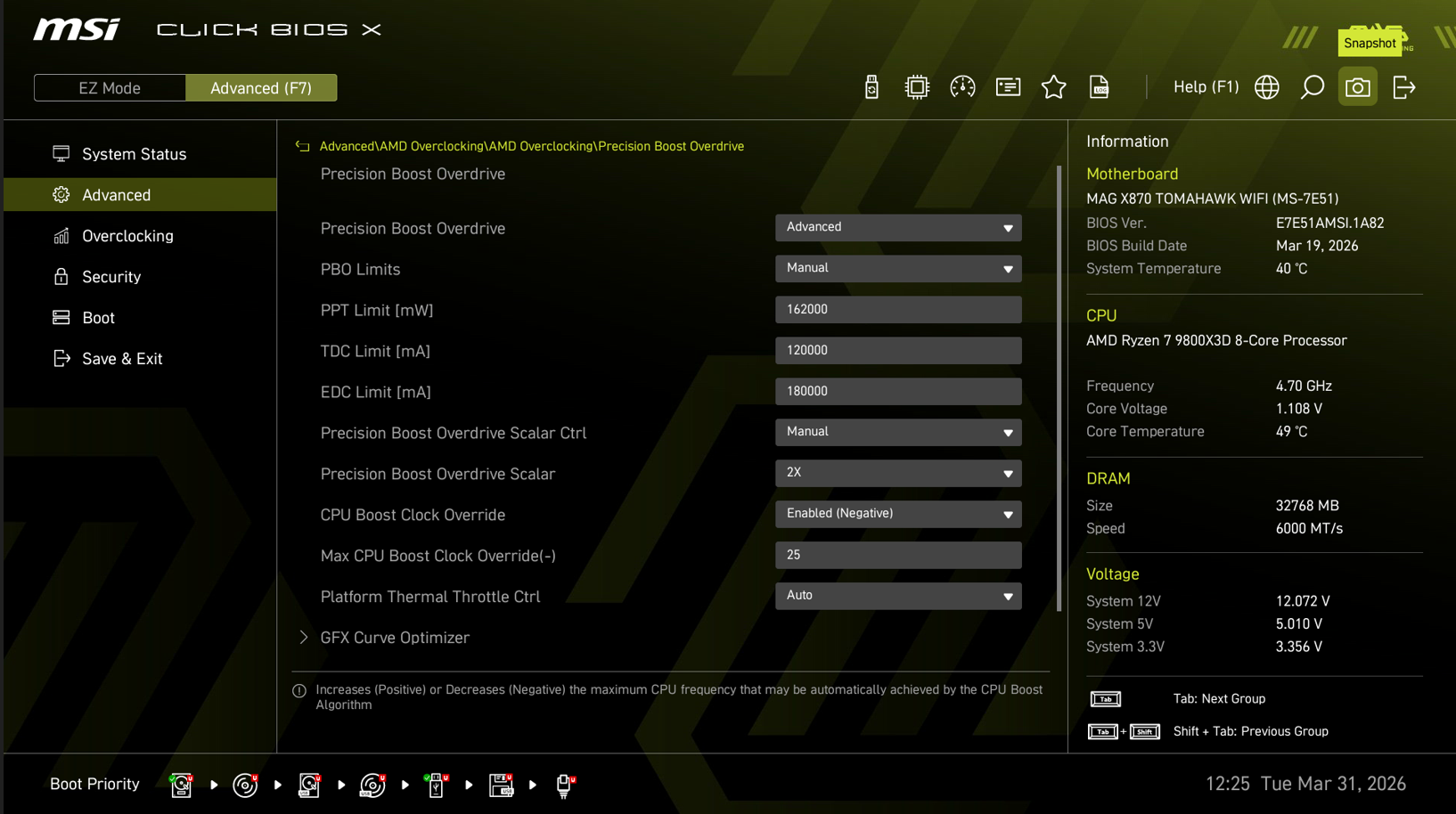The image size is (1456, 814).
Task: Open CPU Boost Clock Override dropdown
Action: [x=898, y=515]
